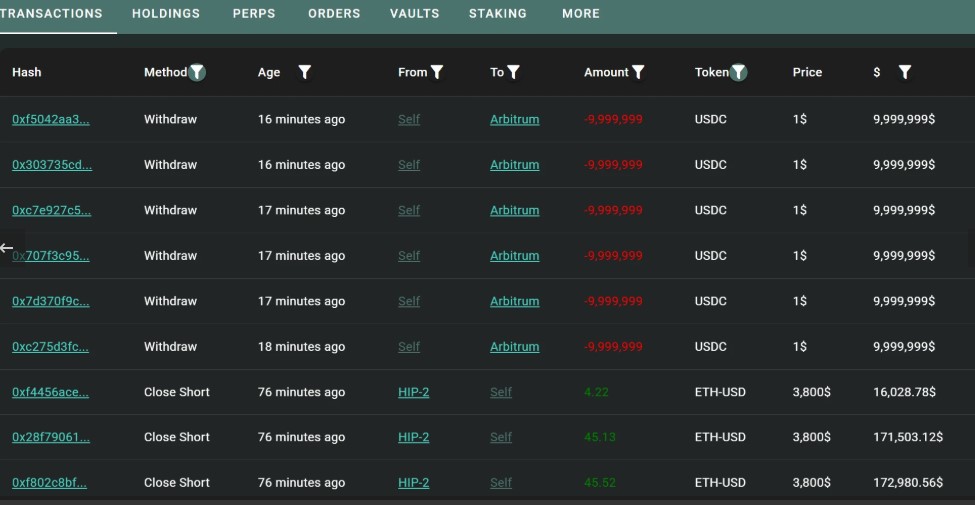The width and height of the screenshot is (975, 505).
Task: Click the Amount column filter icon
Action: (638, 72)
